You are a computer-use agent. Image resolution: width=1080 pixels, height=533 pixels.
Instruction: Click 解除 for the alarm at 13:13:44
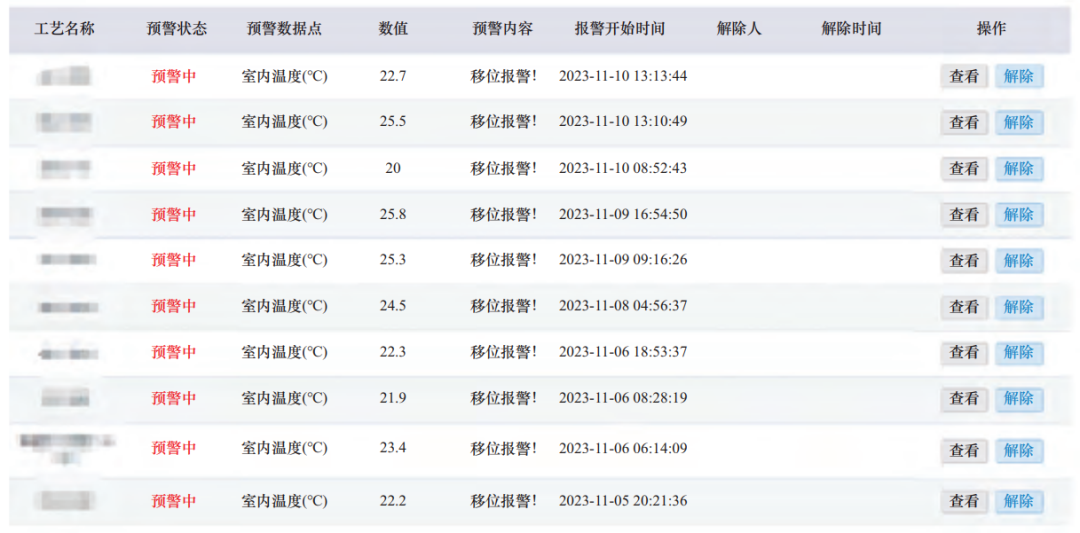tap(1018, 76)
